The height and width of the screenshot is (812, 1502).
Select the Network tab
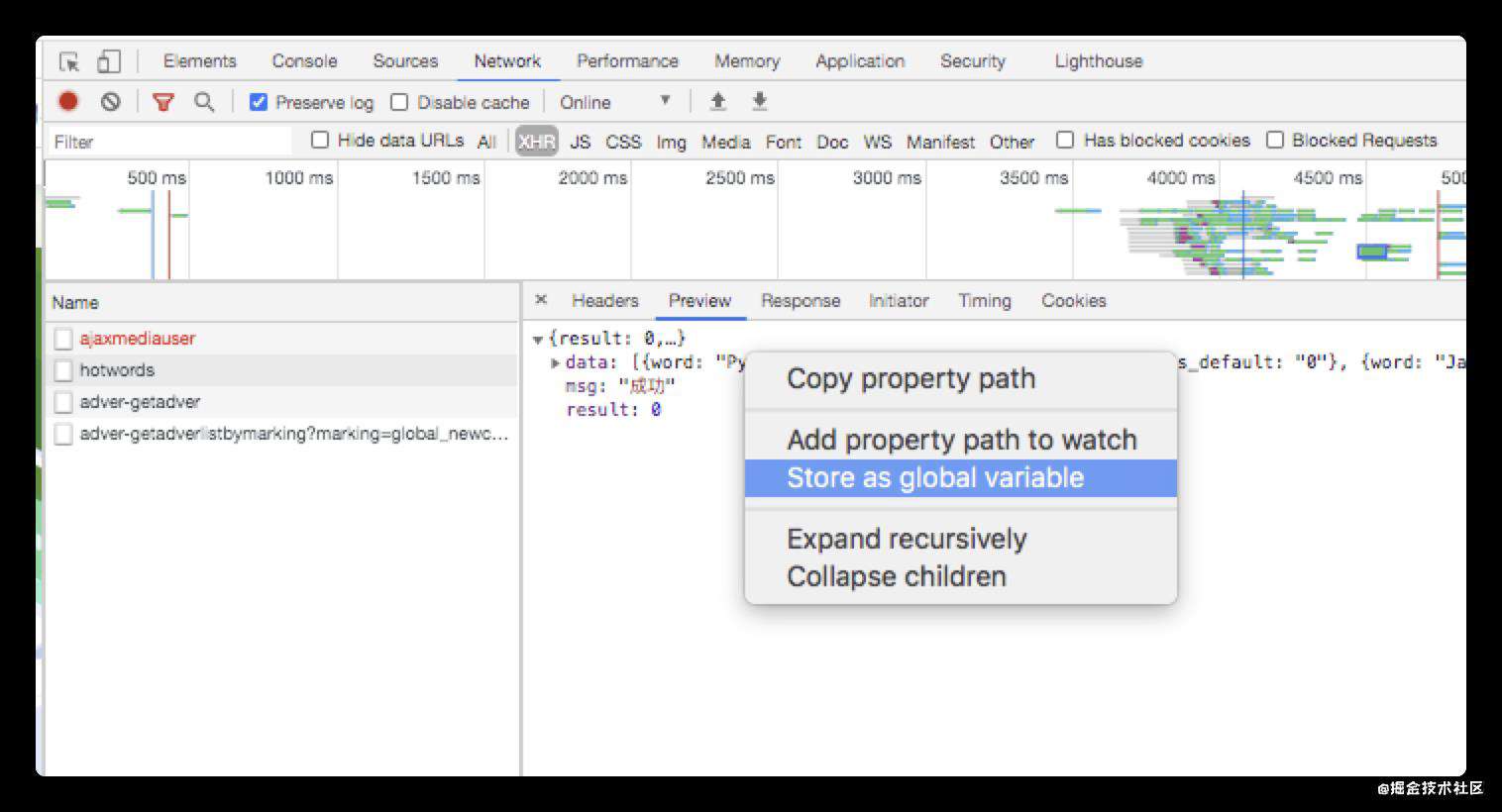[x=507, y=61]
